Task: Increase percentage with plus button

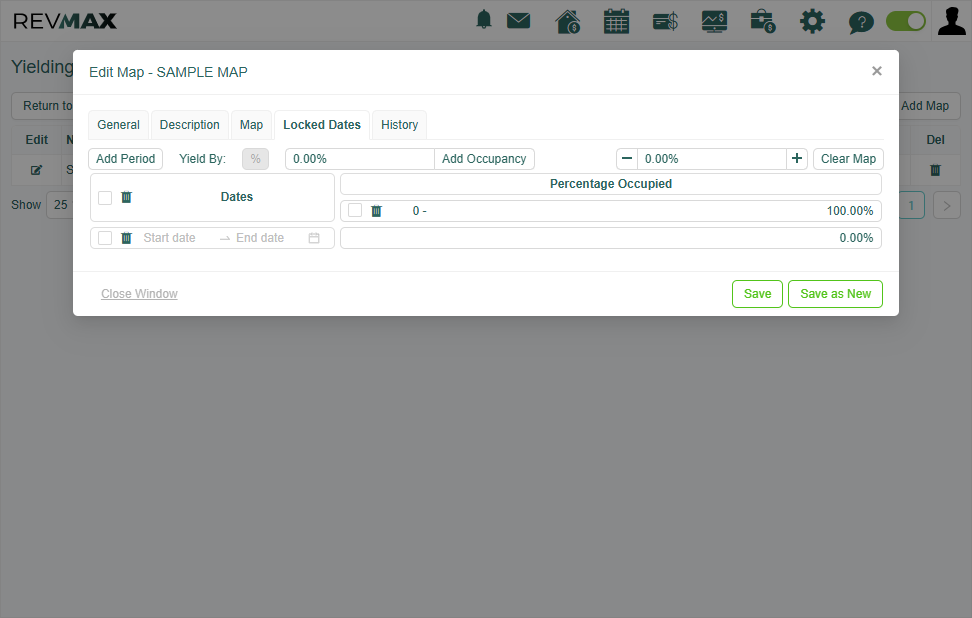Action: pos(797,159)
